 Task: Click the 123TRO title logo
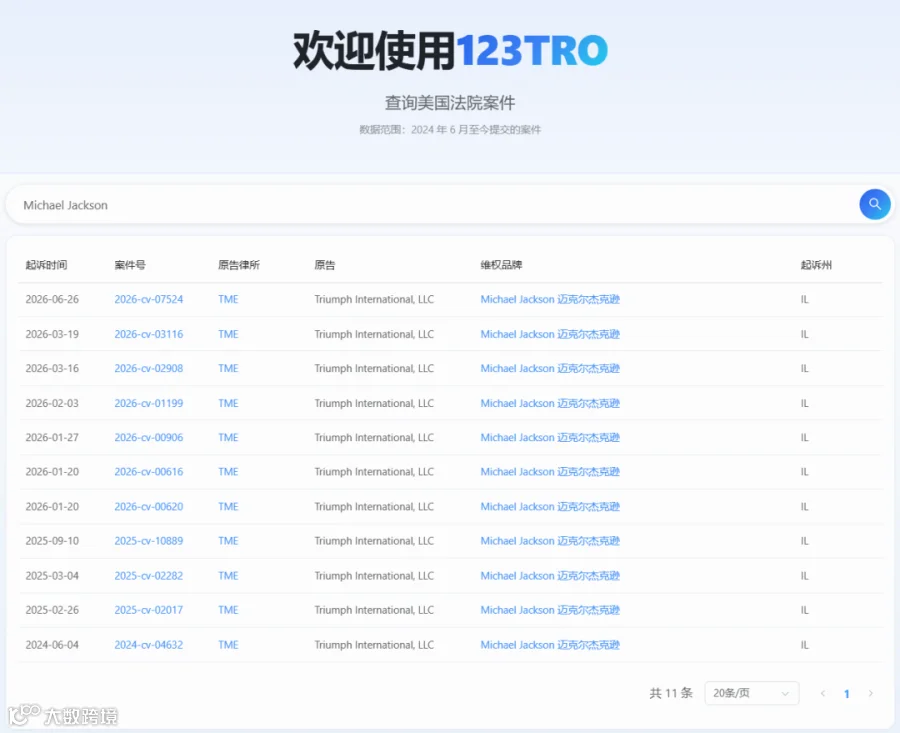(532, 51)
